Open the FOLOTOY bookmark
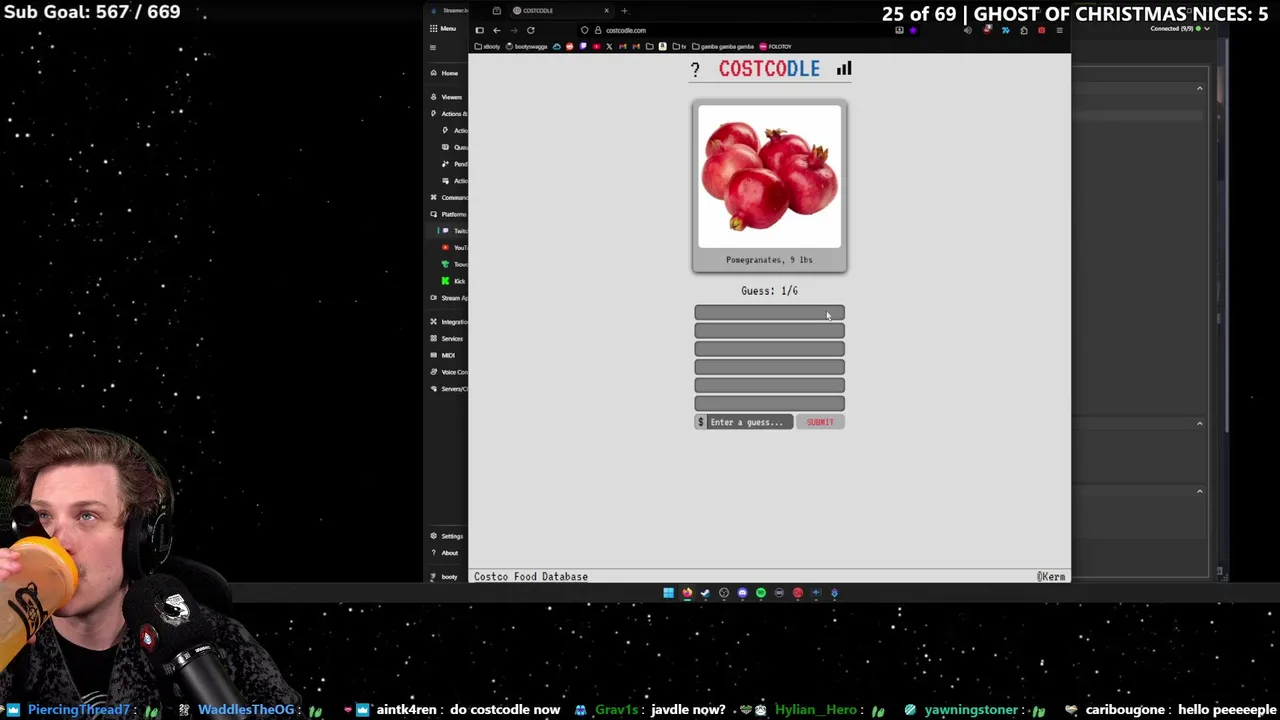This screenshot has width=1280, height=720. click(775, 46)
